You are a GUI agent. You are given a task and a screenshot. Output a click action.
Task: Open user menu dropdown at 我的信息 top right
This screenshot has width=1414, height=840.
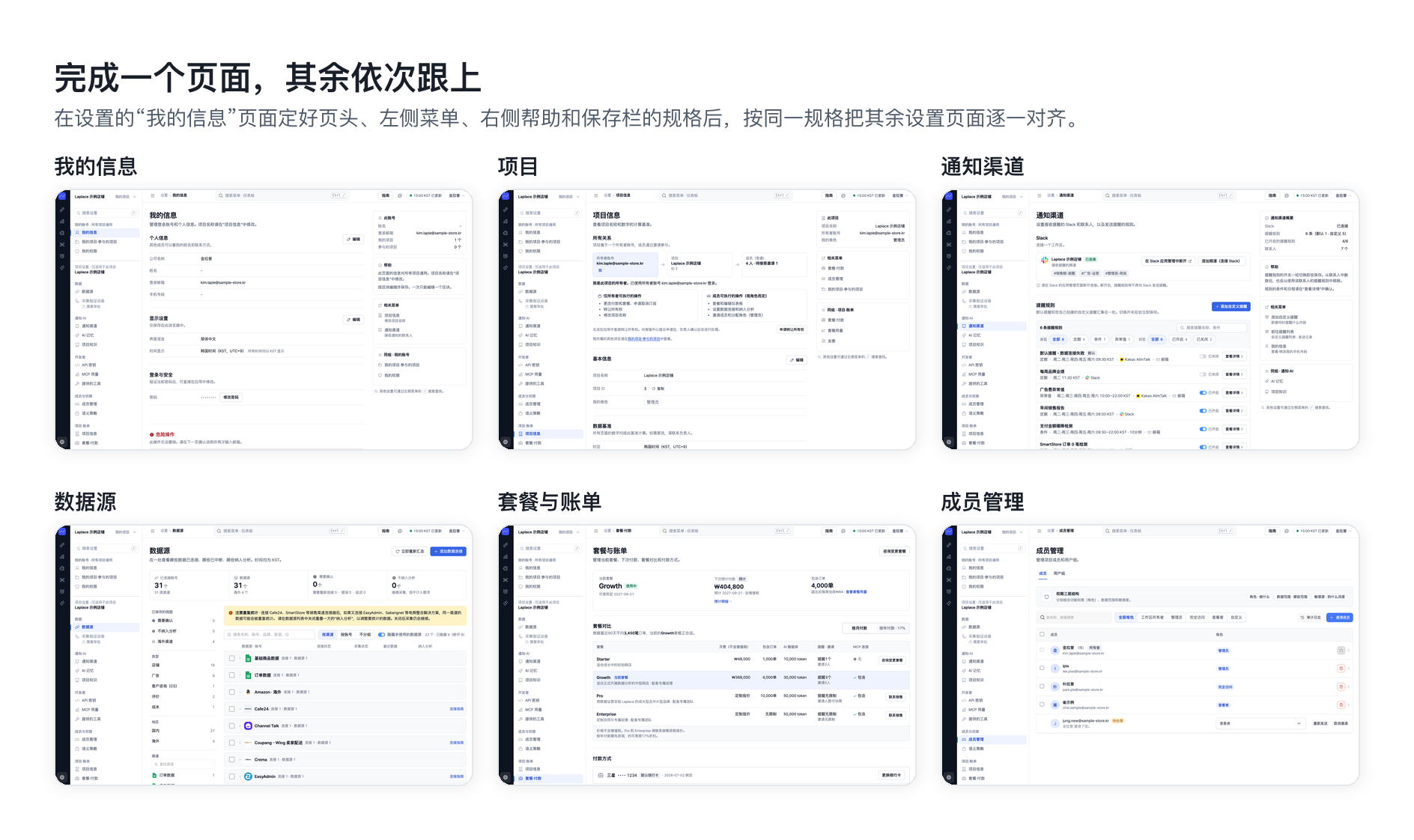coord(457,195)
